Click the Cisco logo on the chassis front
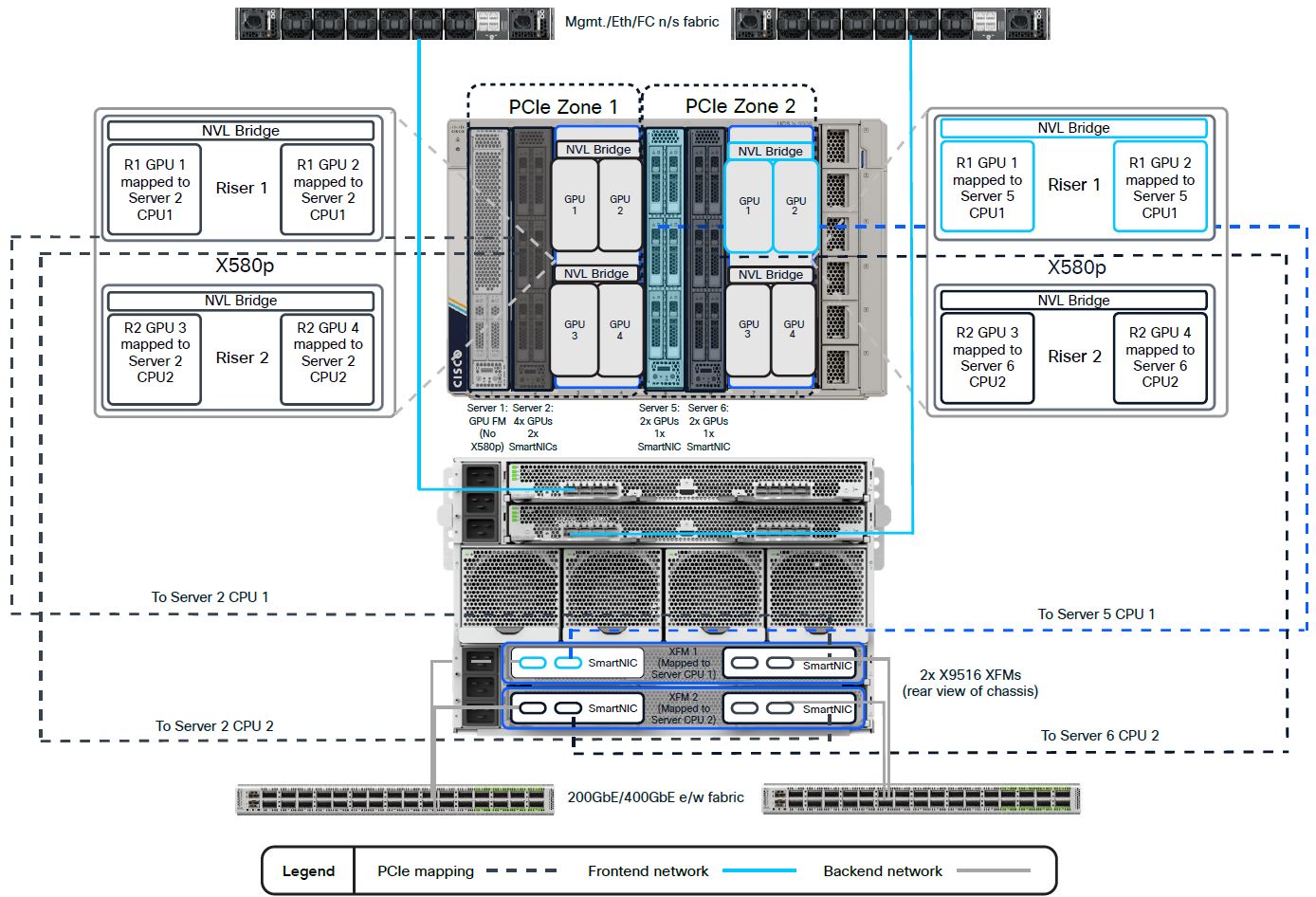Image resolution: width=1316 pixels, height=897 pixels. point(457,370)
